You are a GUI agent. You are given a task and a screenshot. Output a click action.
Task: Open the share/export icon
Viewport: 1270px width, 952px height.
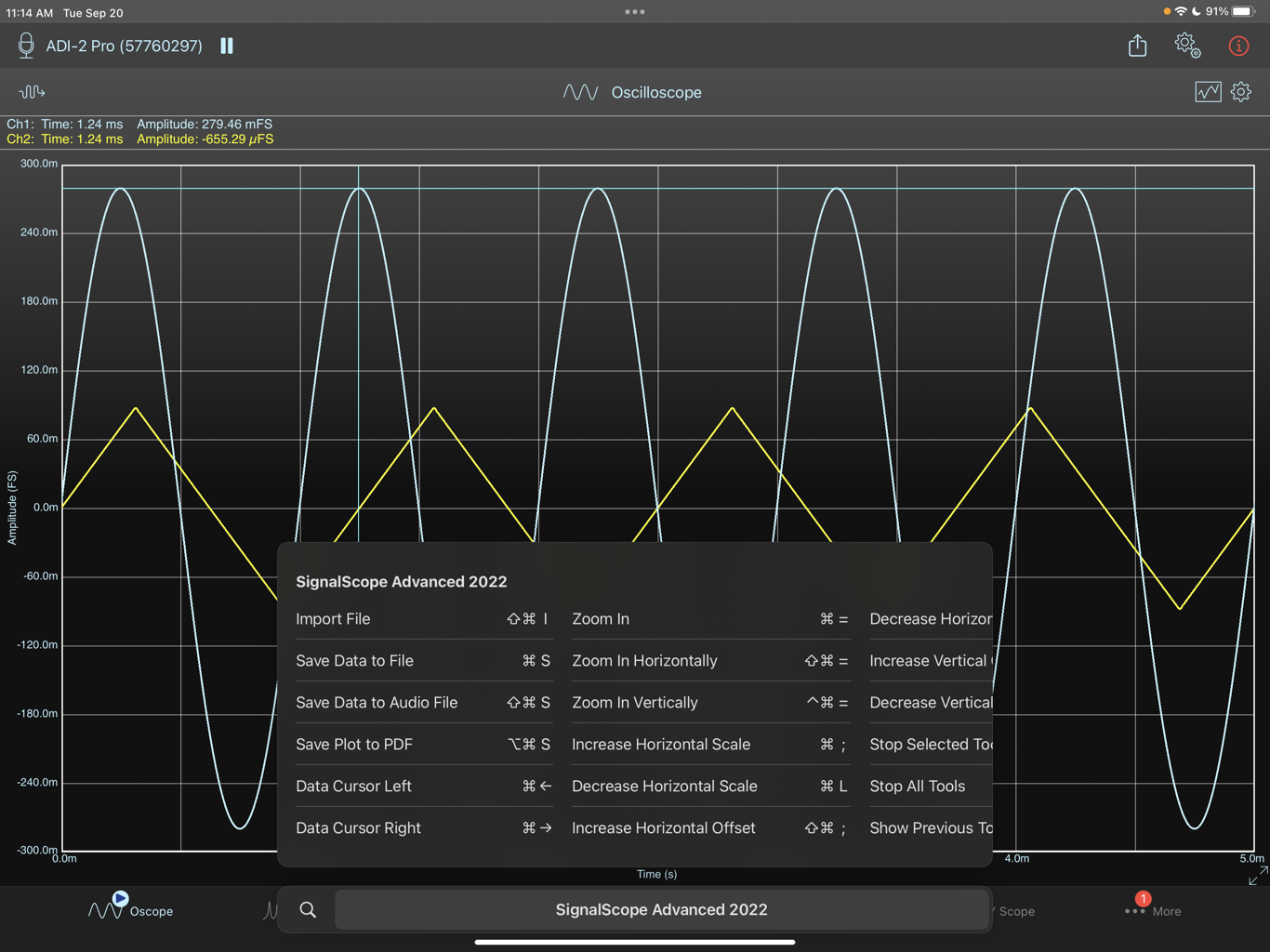[1137, 45]
